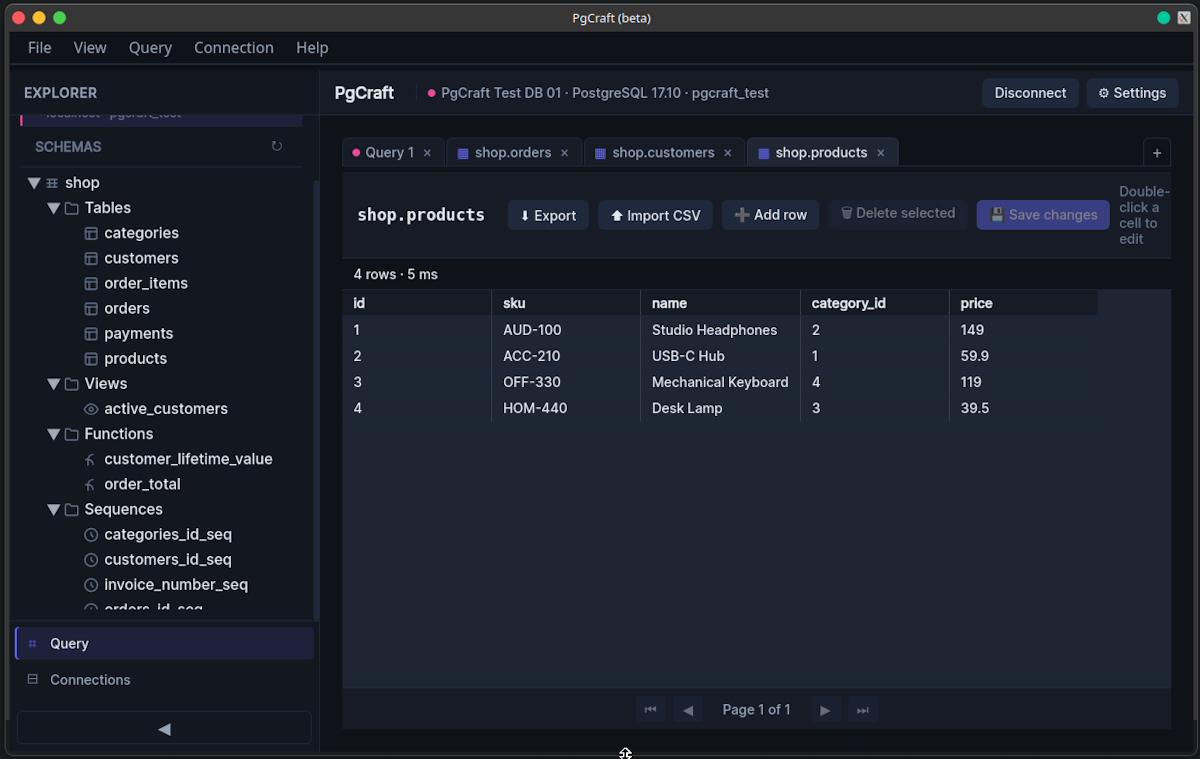Click the categories_id_seq clock icon
The image size is (1200, 759).
point(91,534)
